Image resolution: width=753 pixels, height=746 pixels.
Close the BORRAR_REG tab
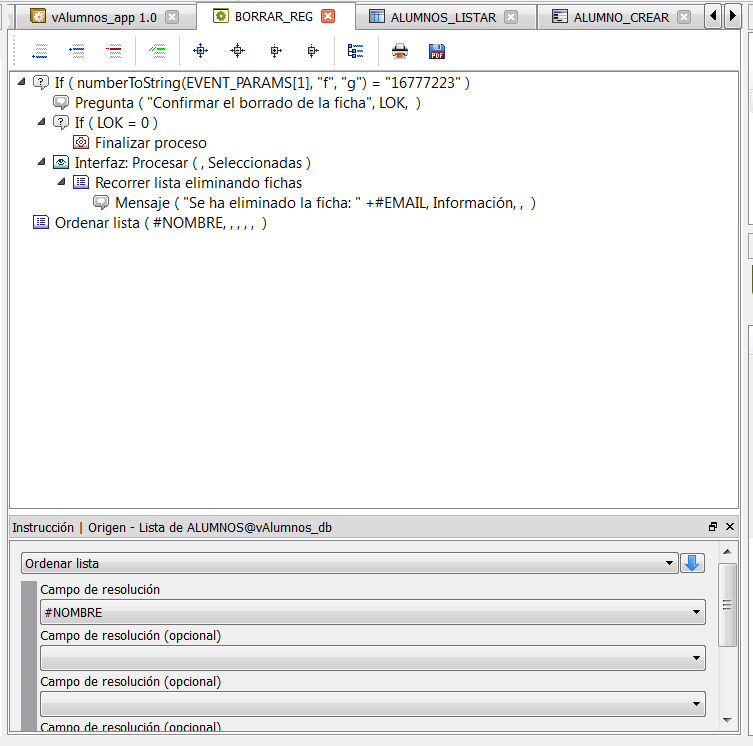click(328, 16)
